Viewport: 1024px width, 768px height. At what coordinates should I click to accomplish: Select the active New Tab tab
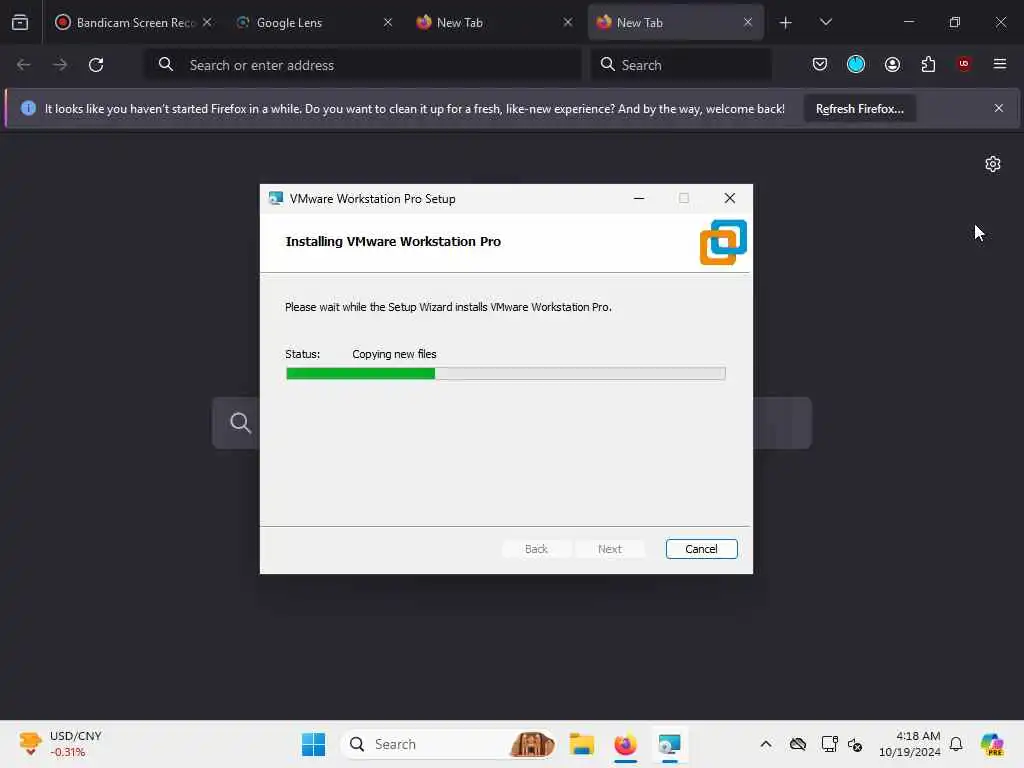[x=675, y=22]
